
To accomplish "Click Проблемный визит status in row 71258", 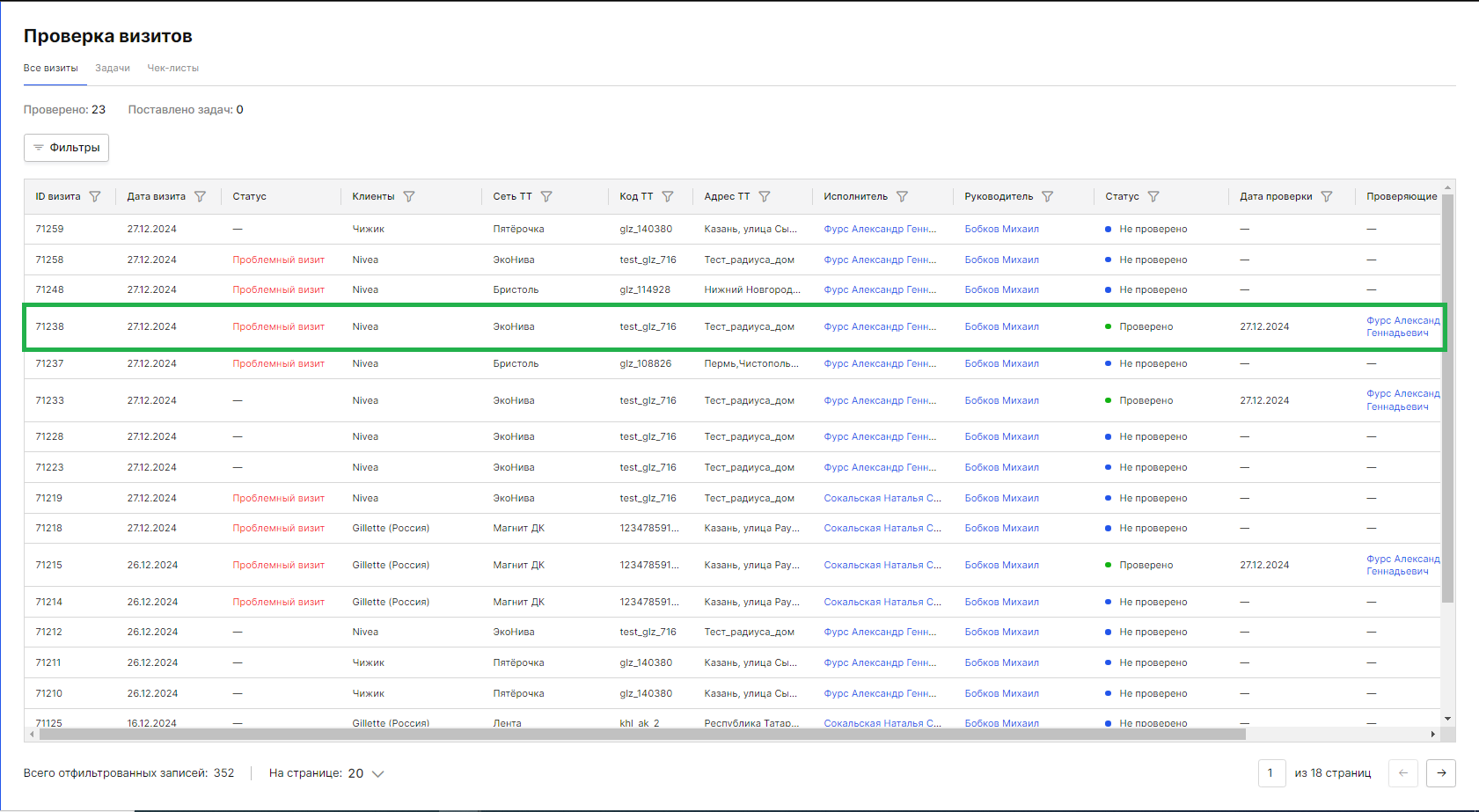I will click(x=278, y=260).
